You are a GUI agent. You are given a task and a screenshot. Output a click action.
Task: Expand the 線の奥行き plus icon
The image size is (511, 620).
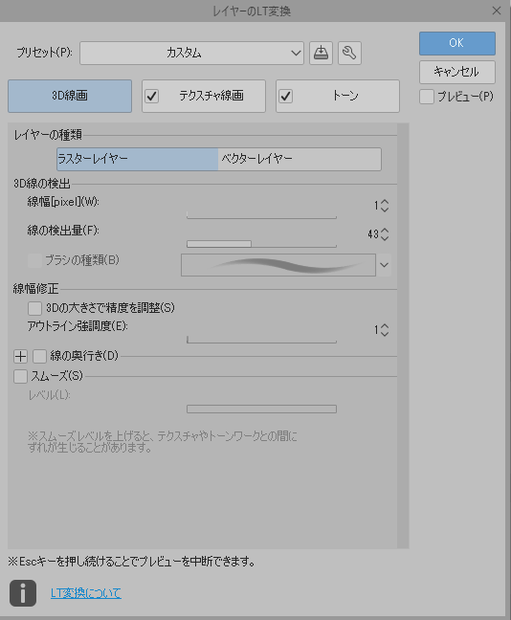tap(21, 356)
